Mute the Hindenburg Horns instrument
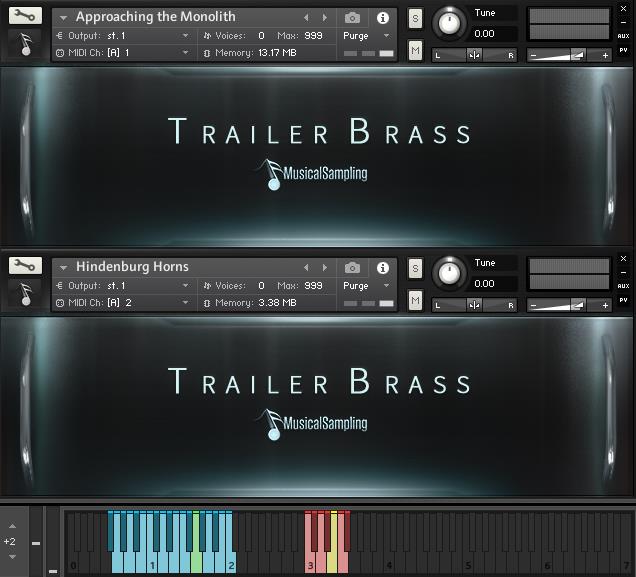 tap(415, 300)
